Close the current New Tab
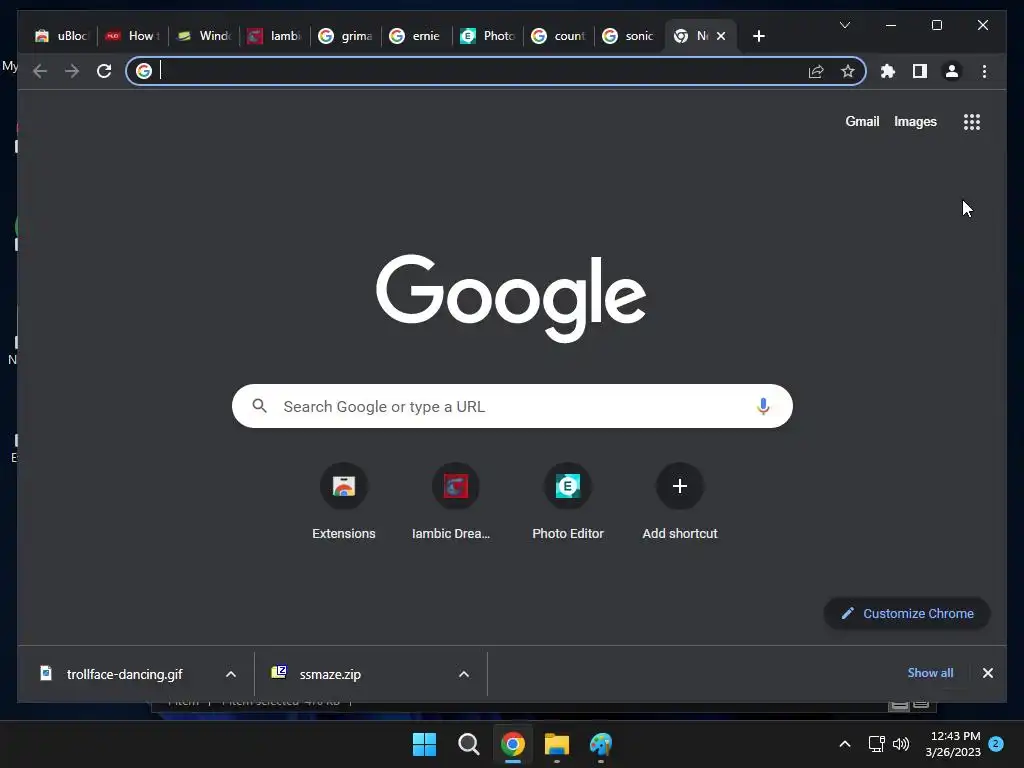 click(x=721, y=36)
